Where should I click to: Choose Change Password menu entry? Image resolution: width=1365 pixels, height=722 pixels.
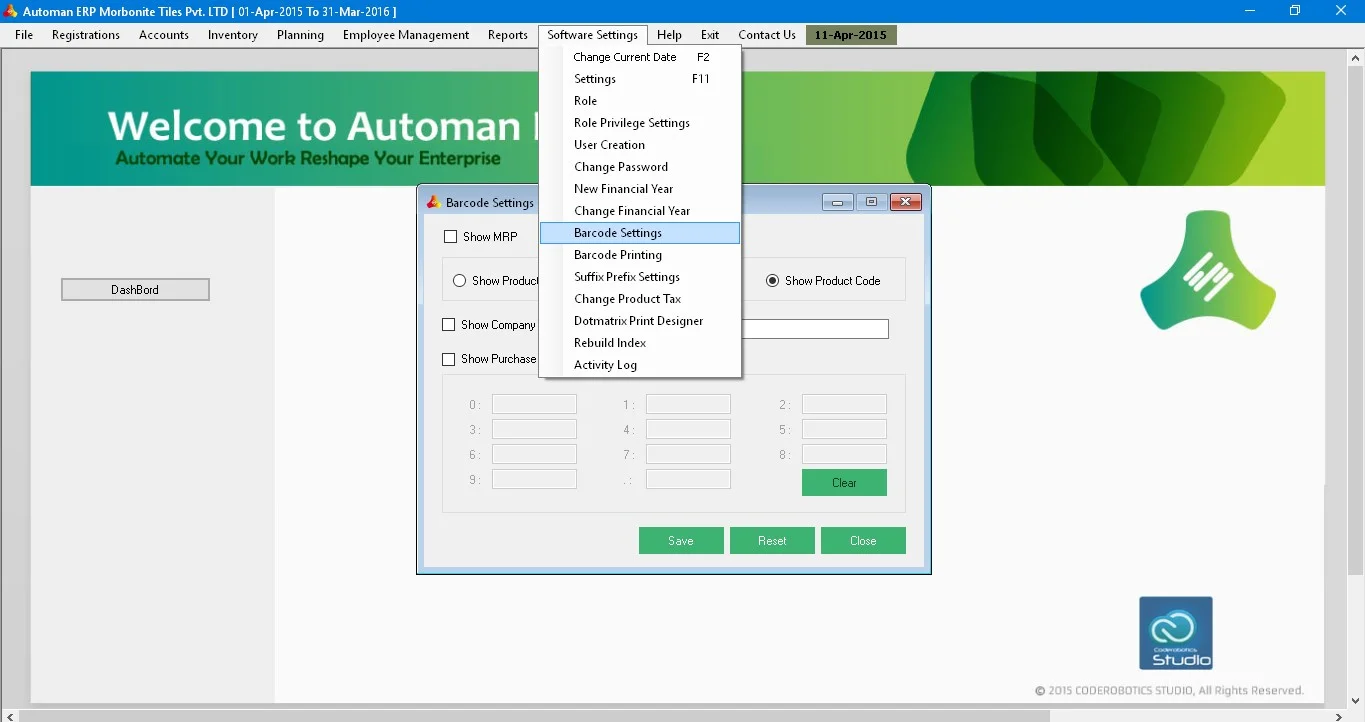pos(640,167)
